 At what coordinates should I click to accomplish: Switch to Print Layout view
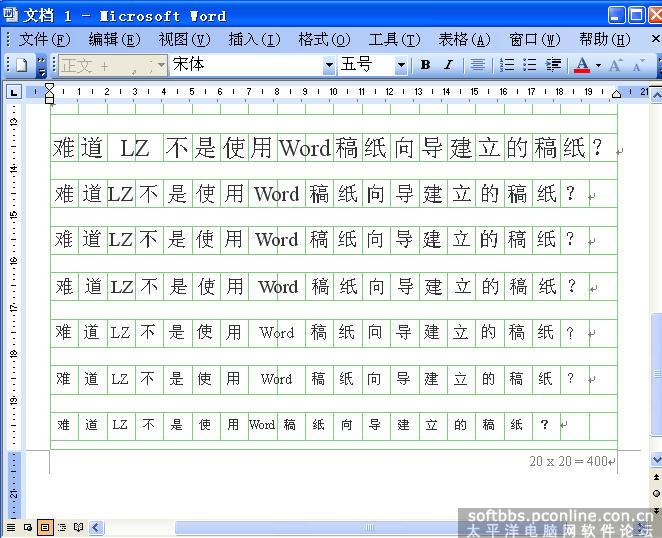point(45,527)
